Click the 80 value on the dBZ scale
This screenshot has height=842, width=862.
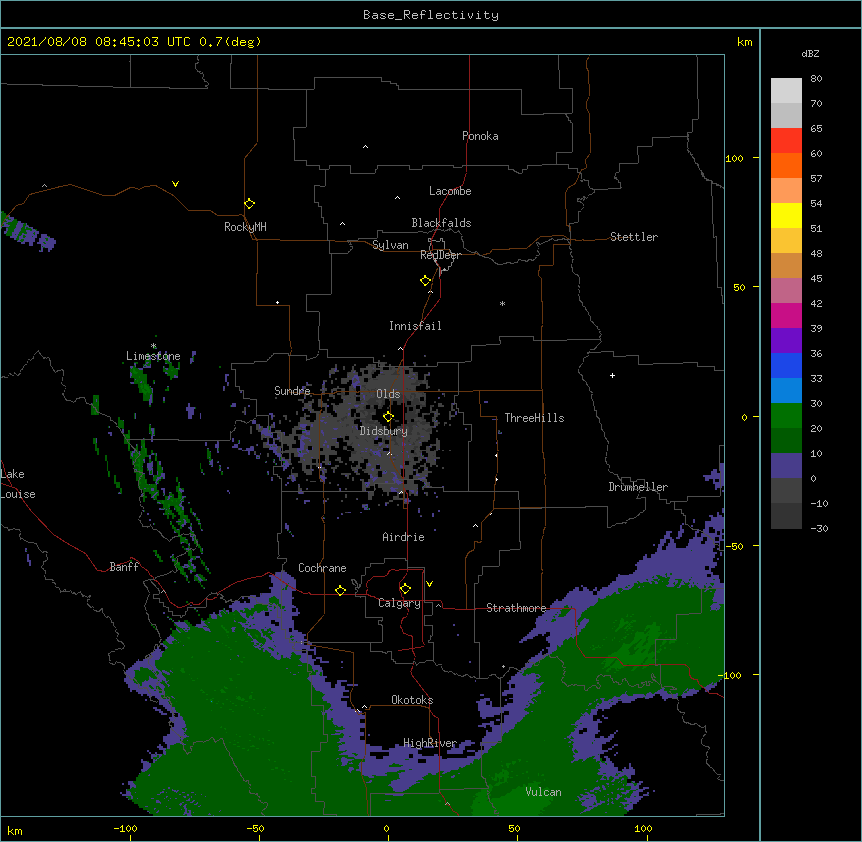(x=816, y=79)
